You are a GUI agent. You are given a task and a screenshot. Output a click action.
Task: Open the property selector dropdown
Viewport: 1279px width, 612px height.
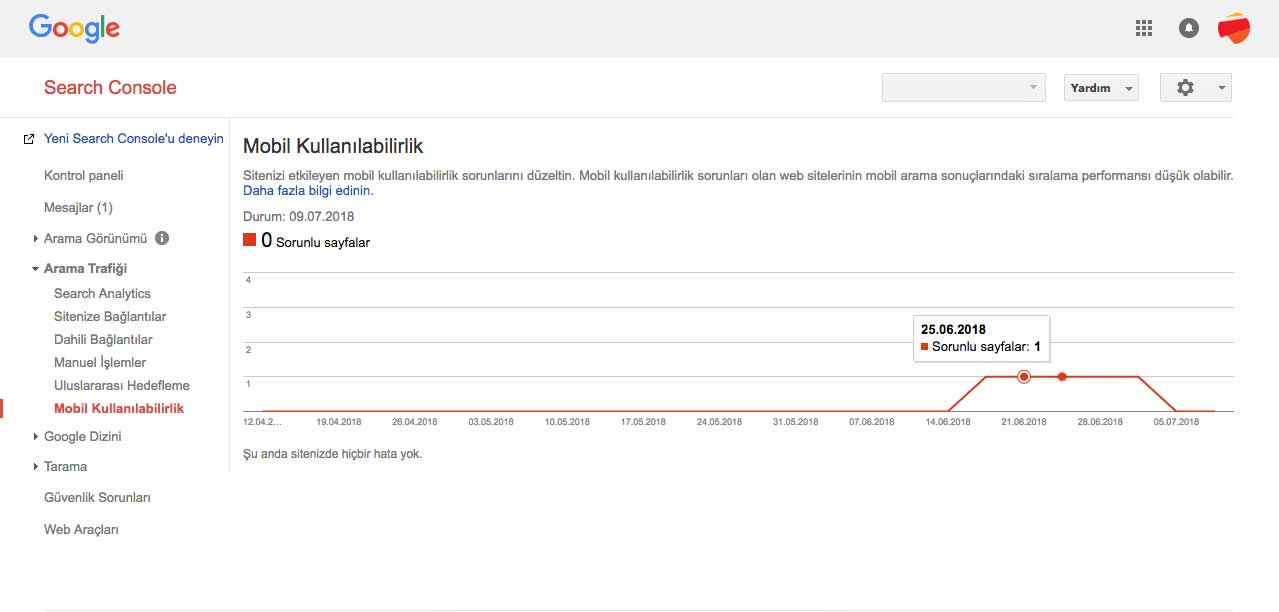(963, 88)
